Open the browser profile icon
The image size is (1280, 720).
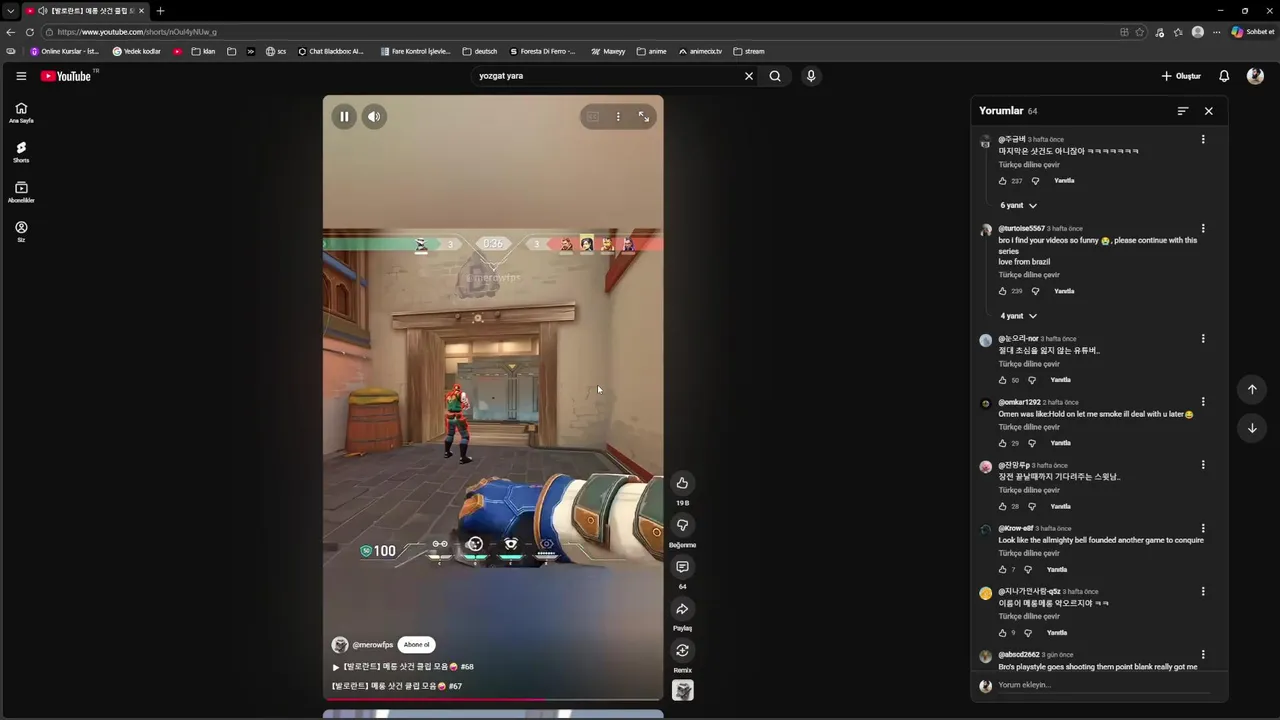coord(1198,32)
